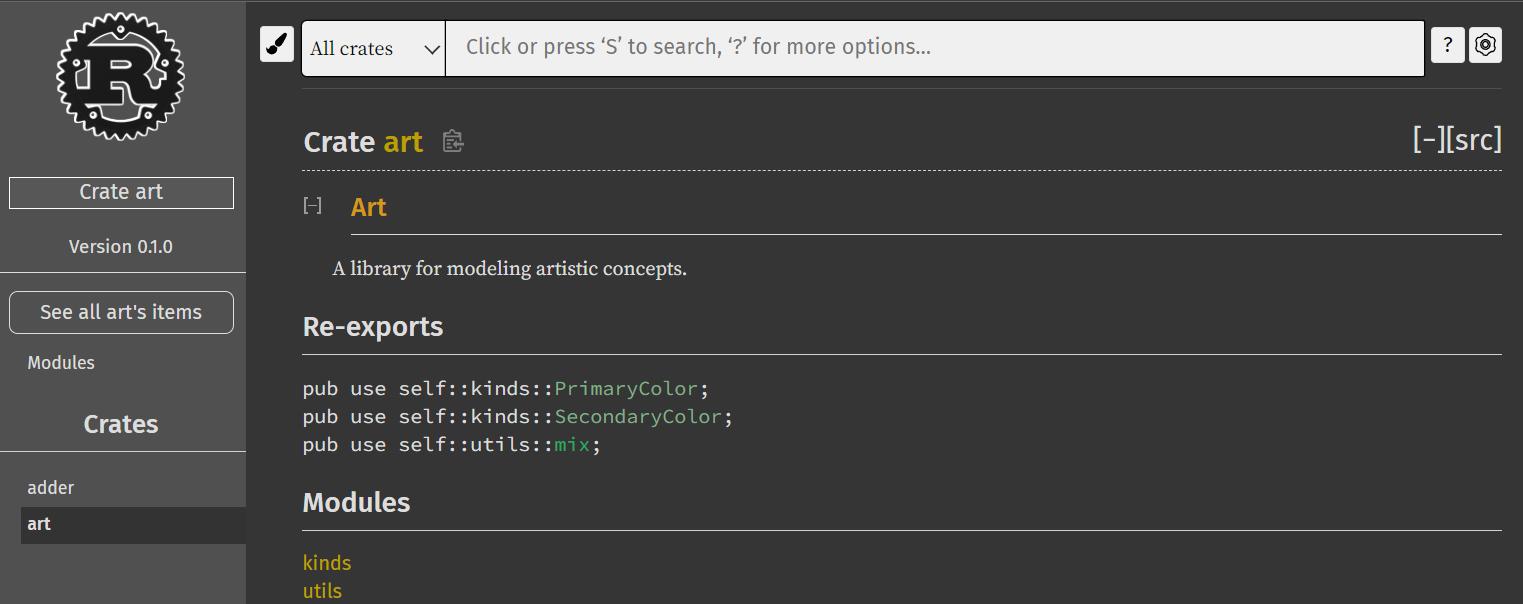Viewport: 1523px width, 604px height.
Task: Collapse all docs with [-] toggle
Action: click(x=1428, y=140)
